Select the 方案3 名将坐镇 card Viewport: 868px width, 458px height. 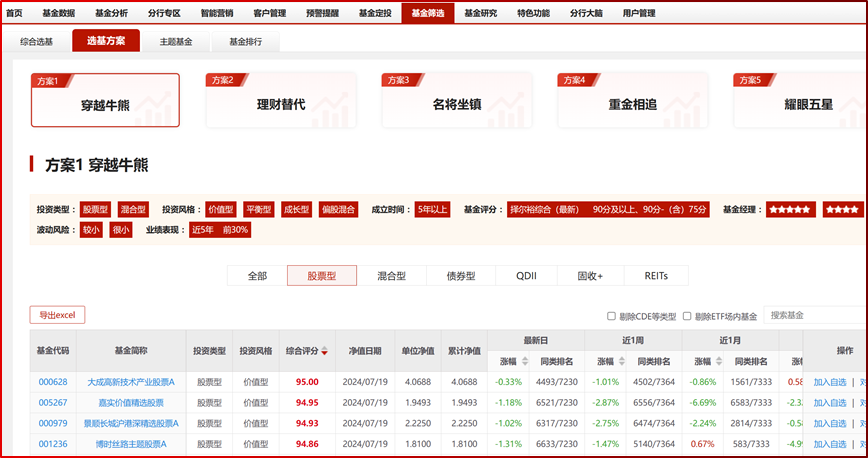(x=457, y=100)
